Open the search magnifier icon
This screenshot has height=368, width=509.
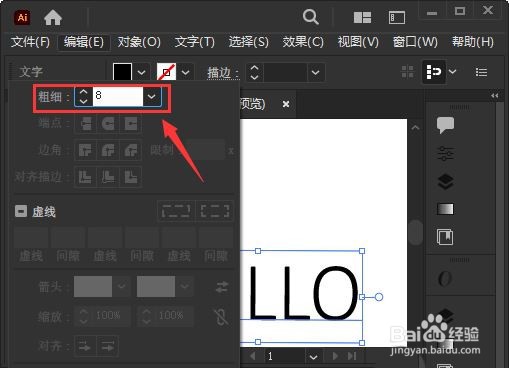pos(311,17)
